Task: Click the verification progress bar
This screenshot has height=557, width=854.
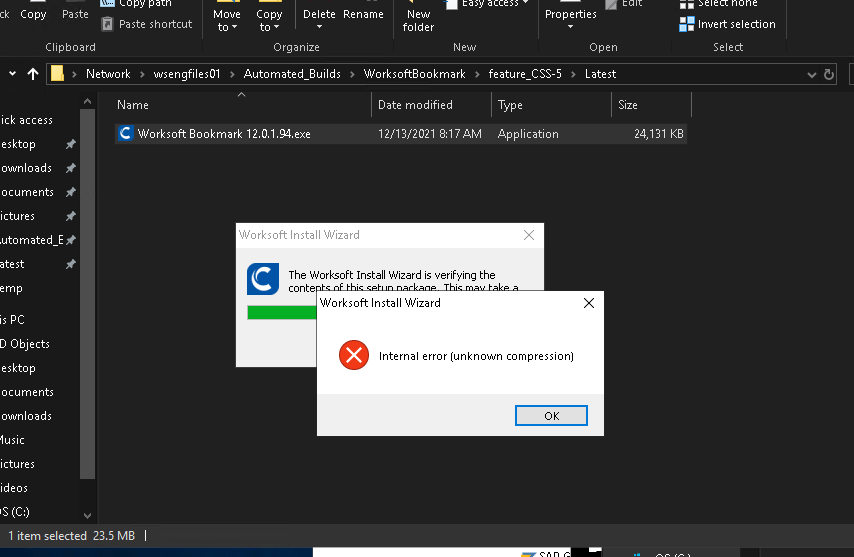Action: tap(282, 313)
